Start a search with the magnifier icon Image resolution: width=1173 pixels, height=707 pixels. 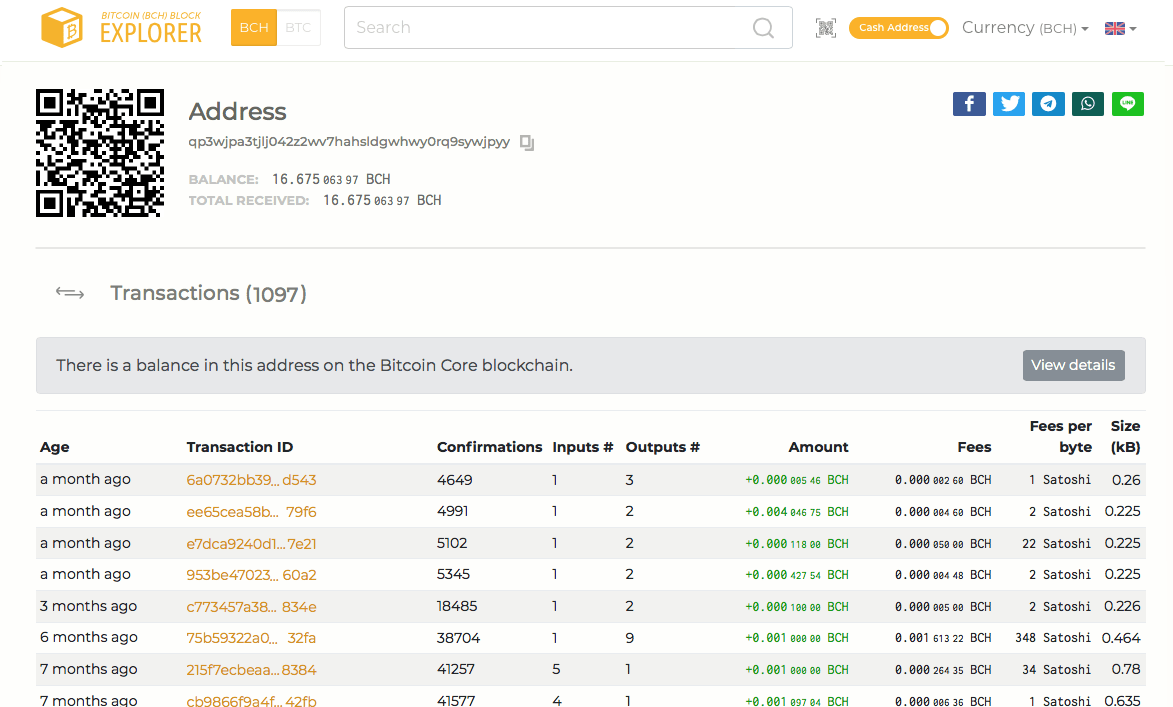click(x=763, y=27)
